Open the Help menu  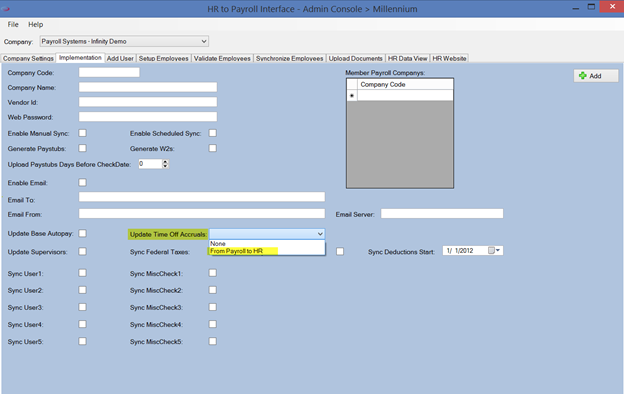[35, 24]
